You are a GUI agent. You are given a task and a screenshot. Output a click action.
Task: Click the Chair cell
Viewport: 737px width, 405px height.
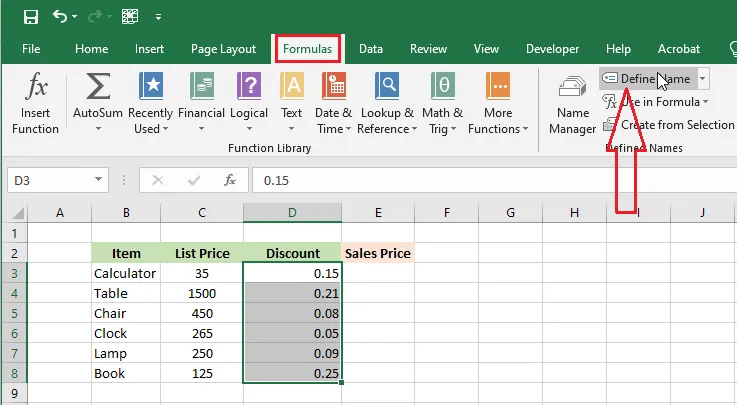point(126,313)
